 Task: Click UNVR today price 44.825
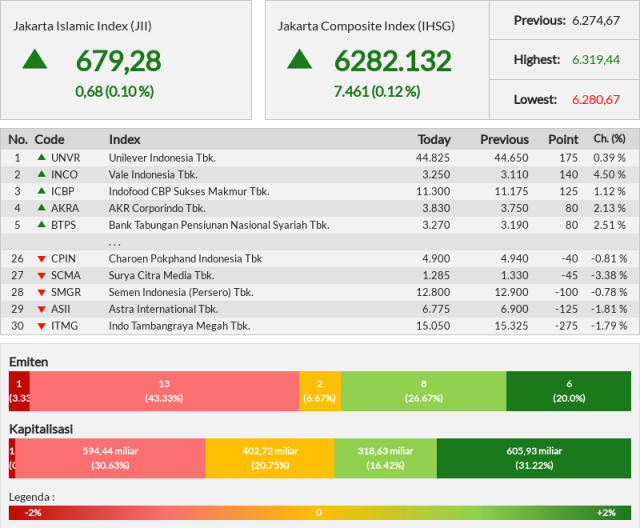point(433,158)
